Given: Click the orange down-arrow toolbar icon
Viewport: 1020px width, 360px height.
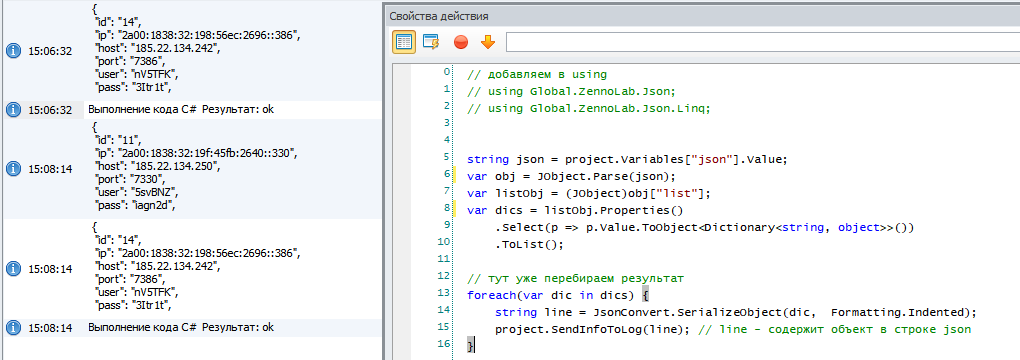Looking at the screenshot, I should coord(488,42).
